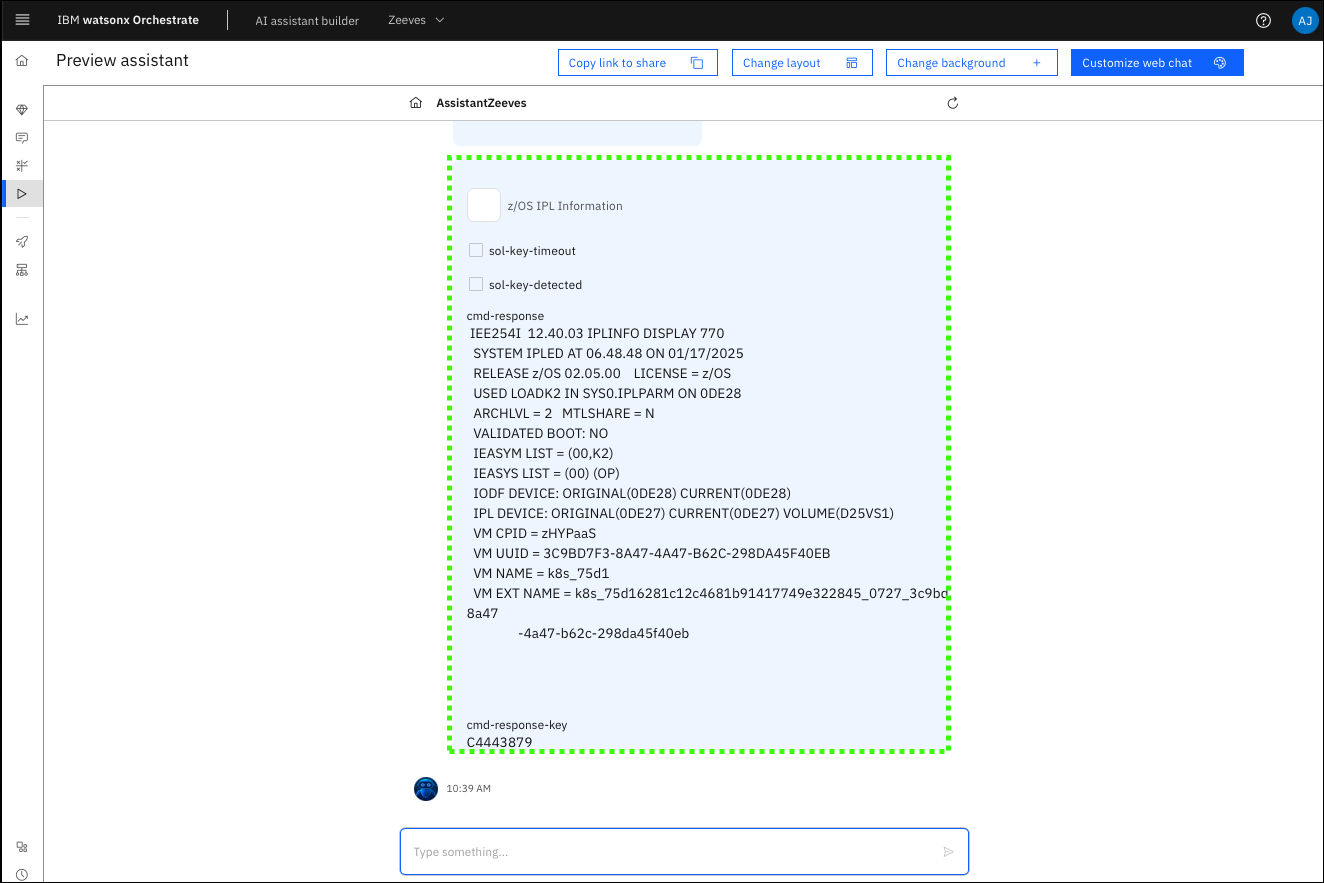Open Customize web chat
This screenshot has width=1324, height=883.
coord(1156,63)
